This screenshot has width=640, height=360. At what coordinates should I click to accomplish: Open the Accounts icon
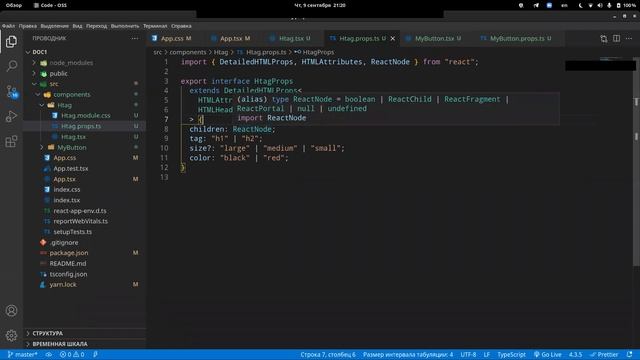(x=11, y=311)
